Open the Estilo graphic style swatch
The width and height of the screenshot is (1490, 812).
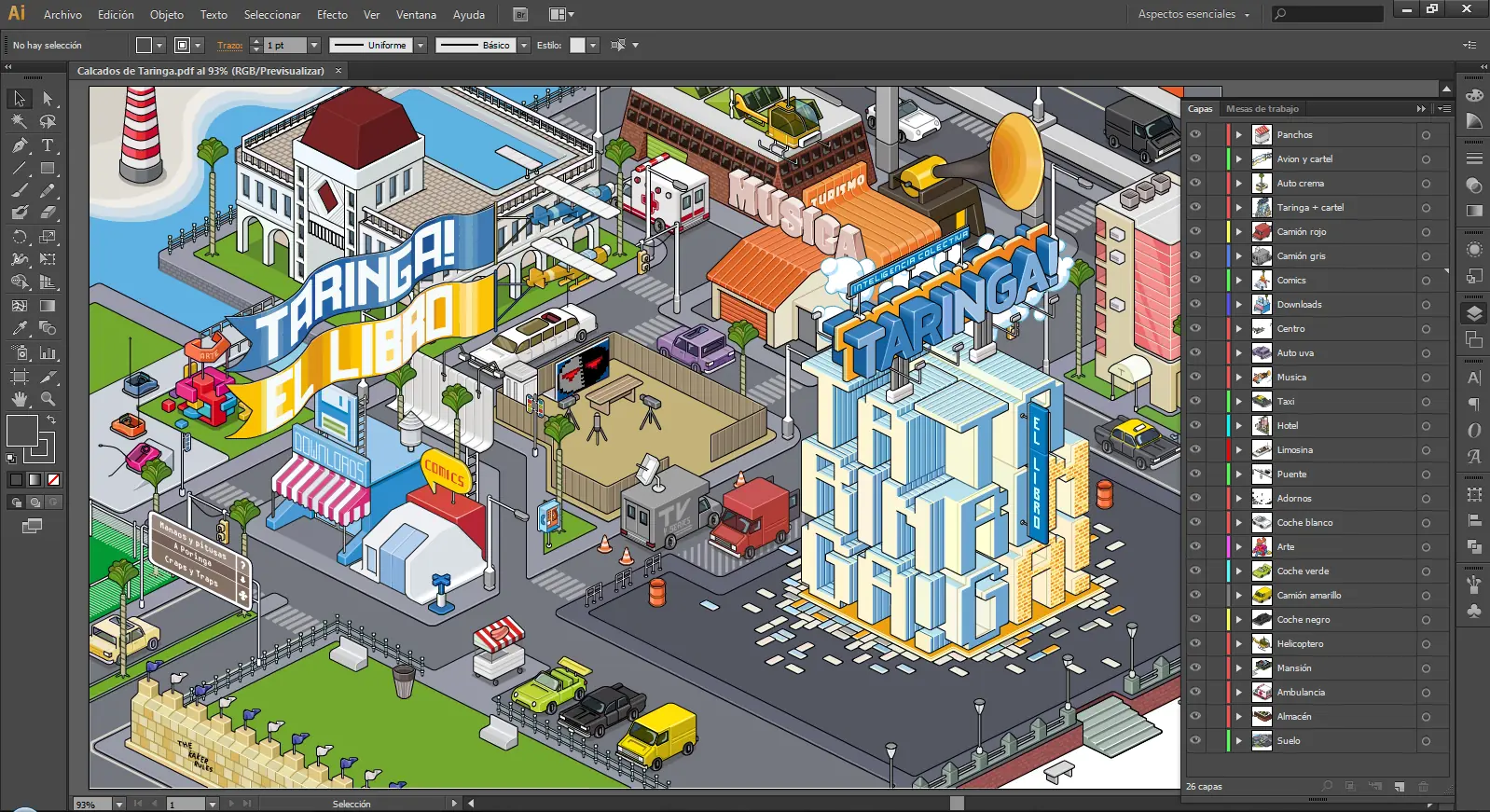click(x=578, y=45)
